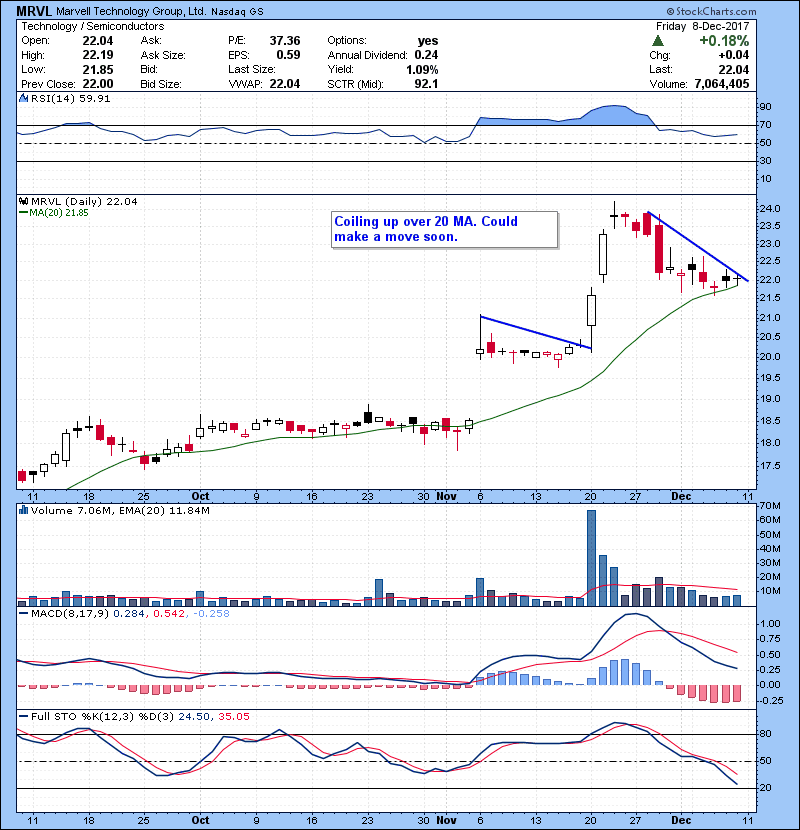
Task: Click the VWAP 22.04 value
Action: 285,84
